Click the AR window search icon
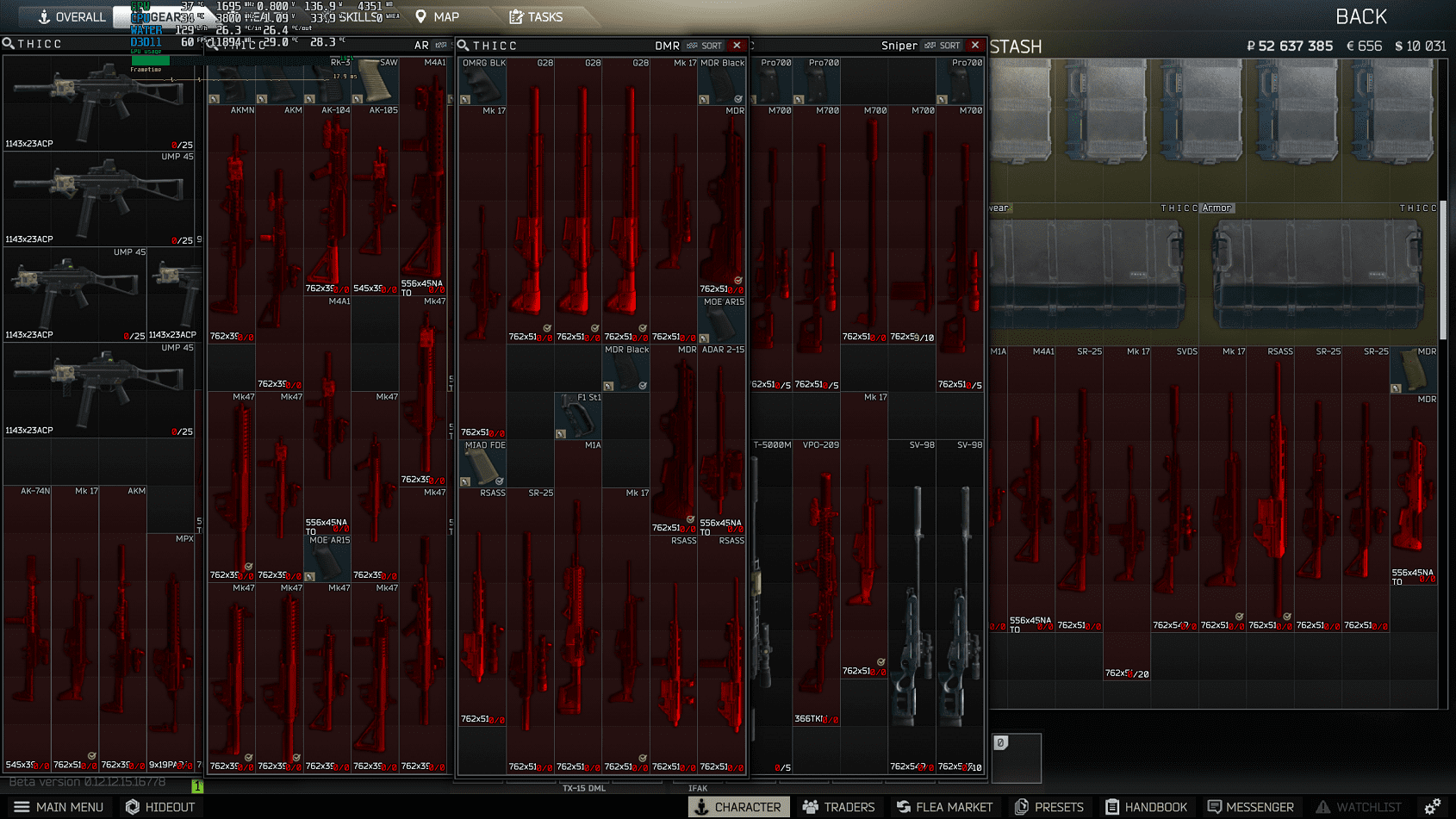Viewport: 1456px width, 819px height. 213,46
